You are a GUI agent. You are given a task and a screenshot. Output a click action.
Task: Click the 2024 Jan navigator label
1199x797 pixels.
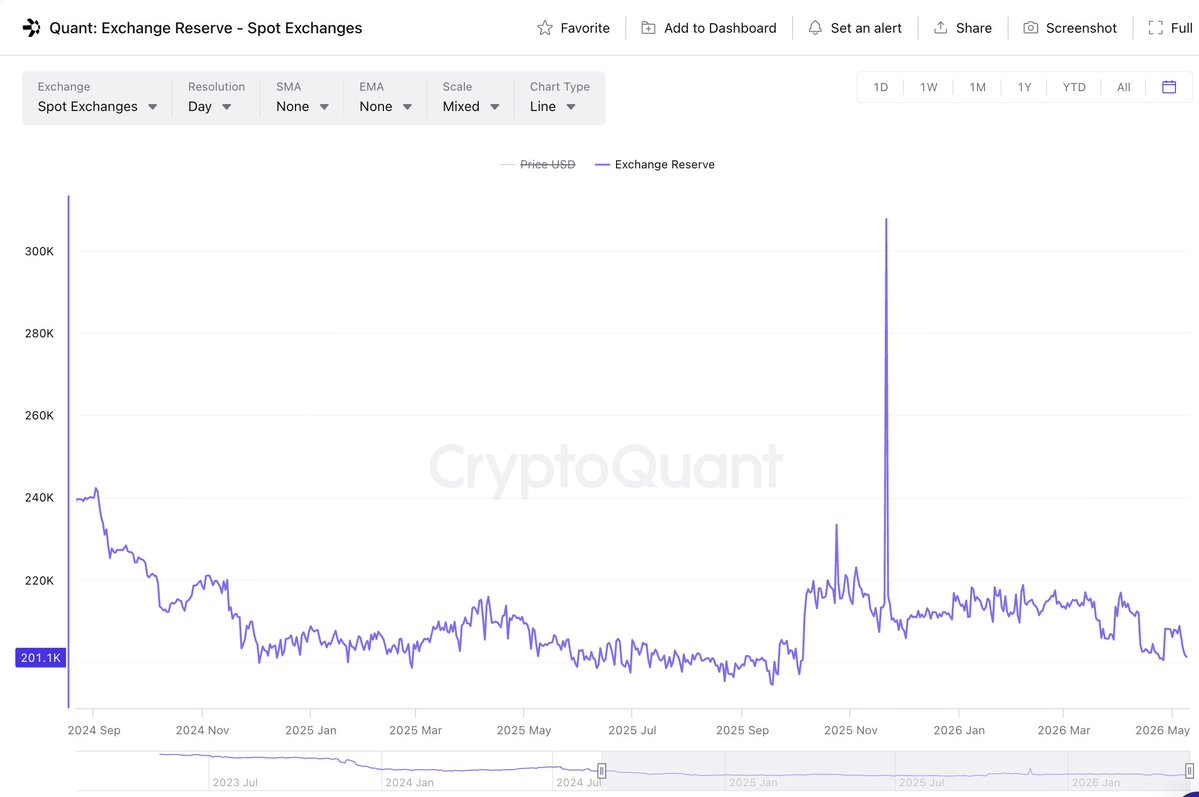(409, 782)
